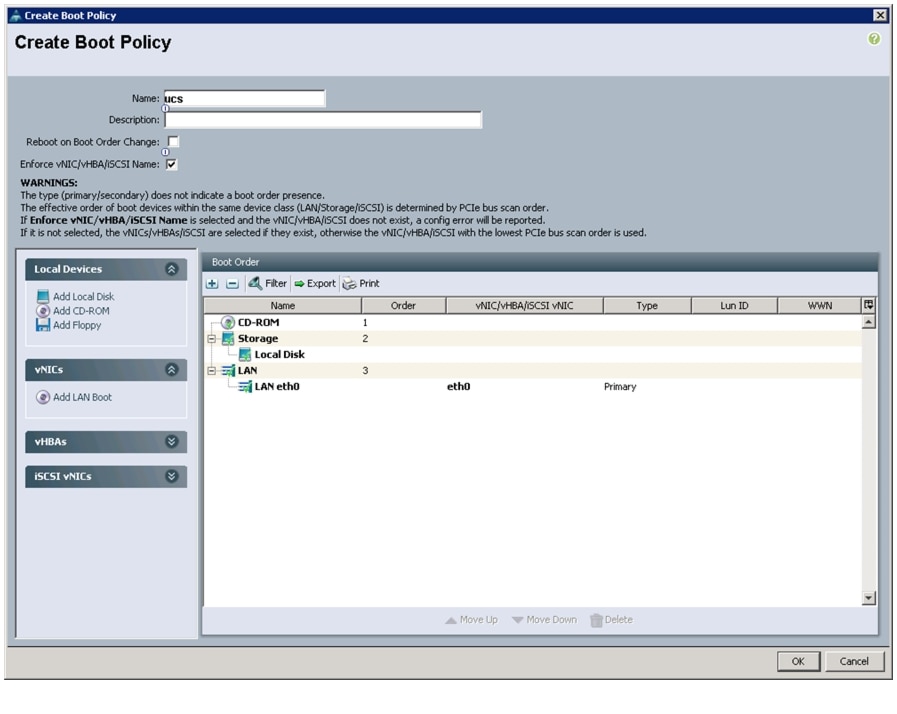
Task: Select the Local Disk entry text
Action: click(x=280, y=355)
